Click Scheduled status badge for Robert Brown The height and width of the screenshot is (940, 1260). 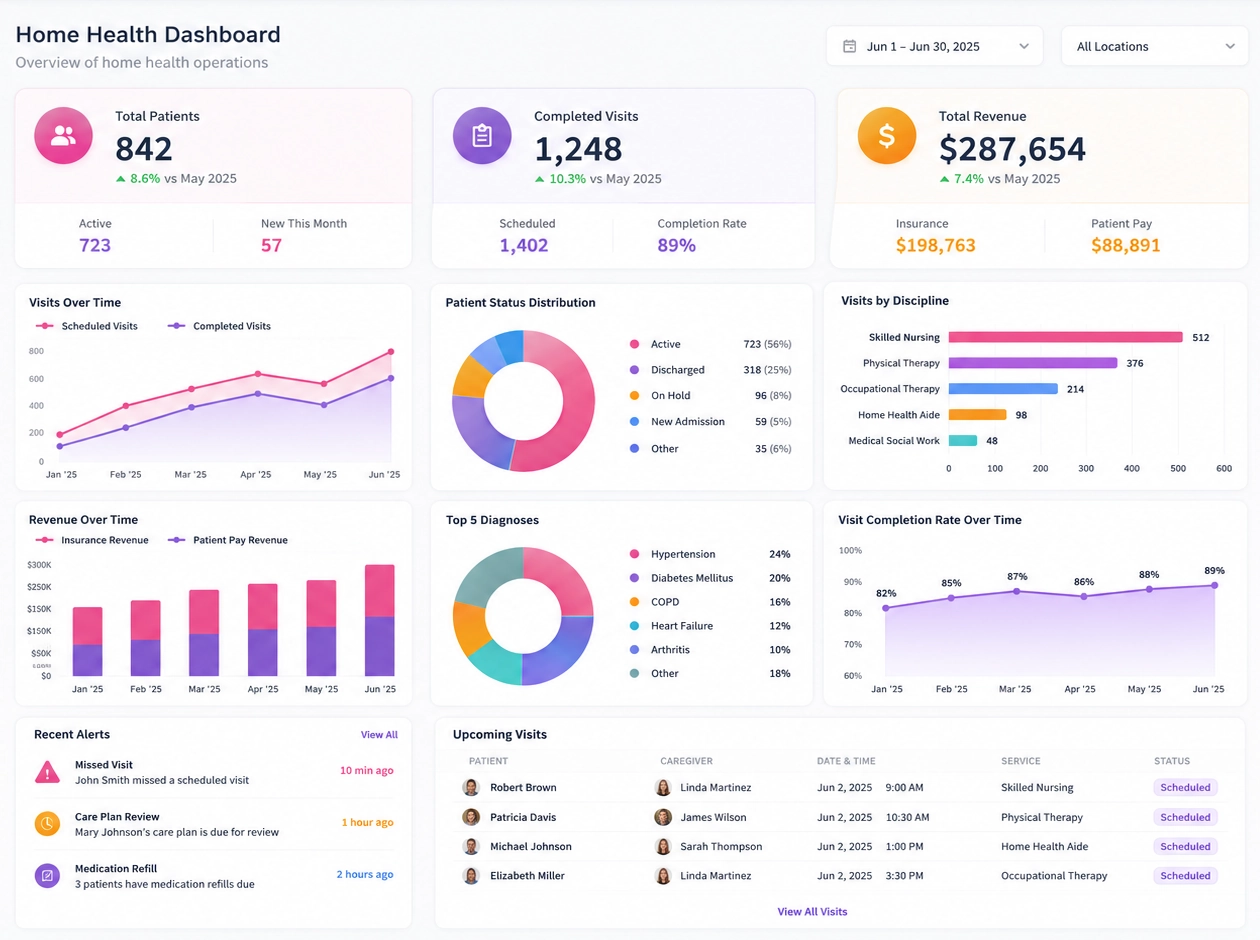coord(1185,788)
